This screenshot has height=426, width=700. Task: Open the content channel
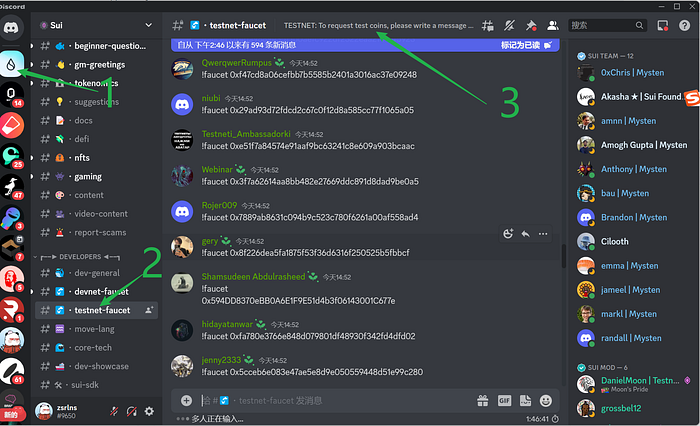click(96, 195)
